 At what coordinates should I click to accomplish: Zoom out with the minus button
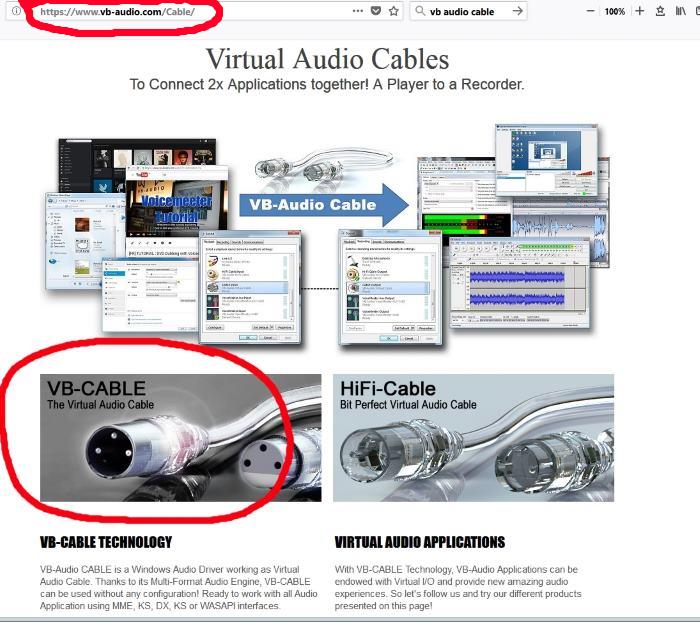click(x=590, y=11)
